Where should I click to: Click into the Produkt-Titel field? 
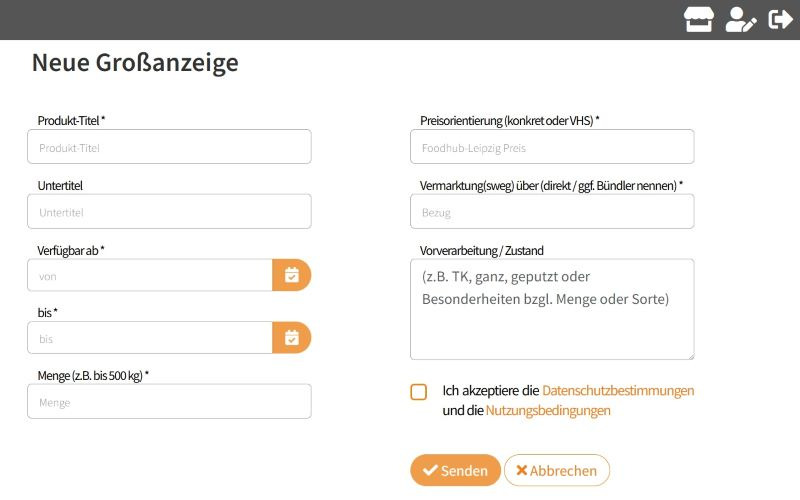coord(169,146)
